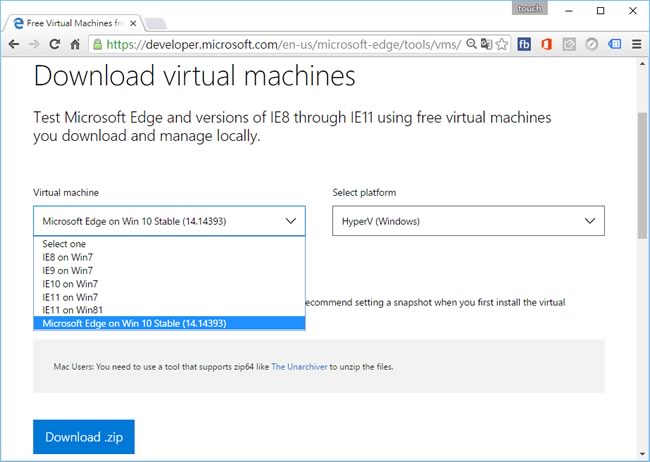The width and height of the screenshot is (650, 462).
Task: Click the zoom magnifier icon in address bar
Action: 472,44
